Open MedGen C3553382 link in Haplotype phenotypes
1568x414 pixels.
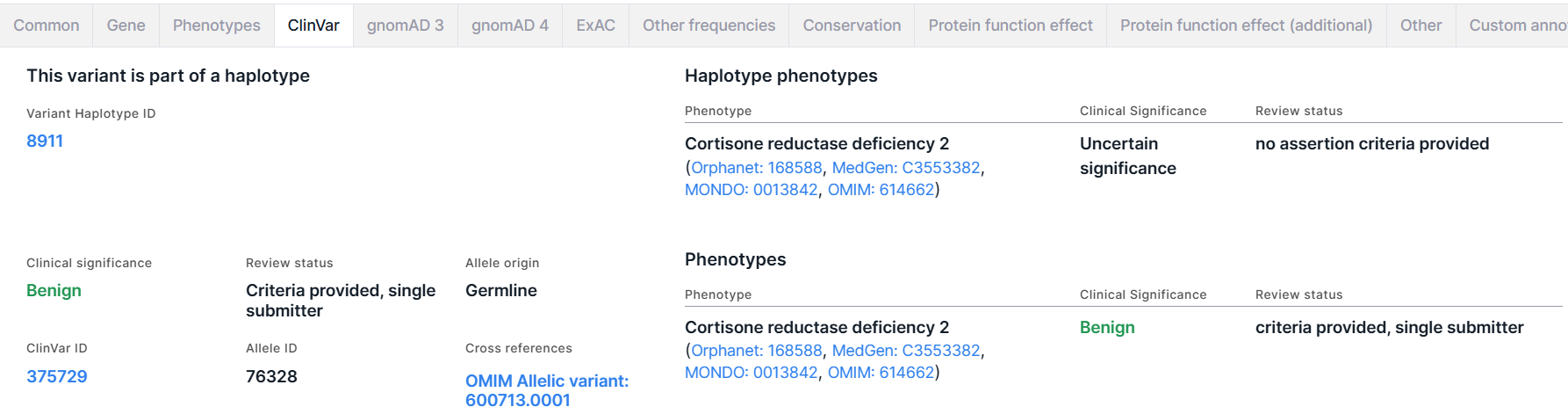tap(906, 167)
